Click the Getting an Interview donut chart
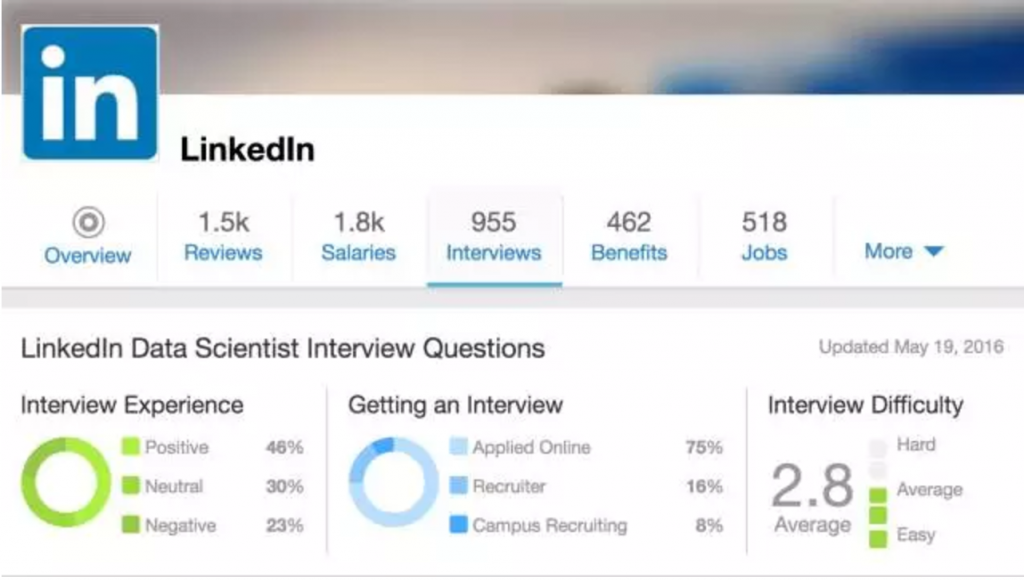The height and width of the screenshot is (580, 1024). (393, 483)
